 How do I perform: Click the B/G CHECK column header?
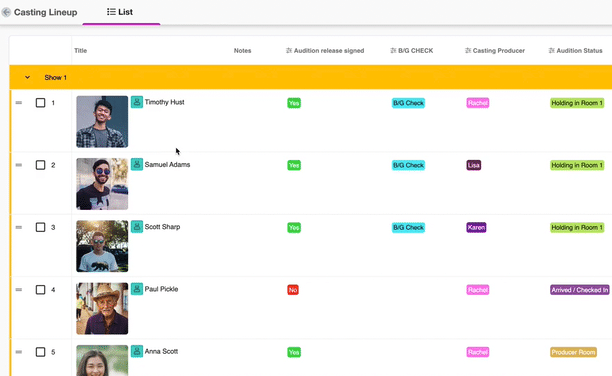pos(412,51)
